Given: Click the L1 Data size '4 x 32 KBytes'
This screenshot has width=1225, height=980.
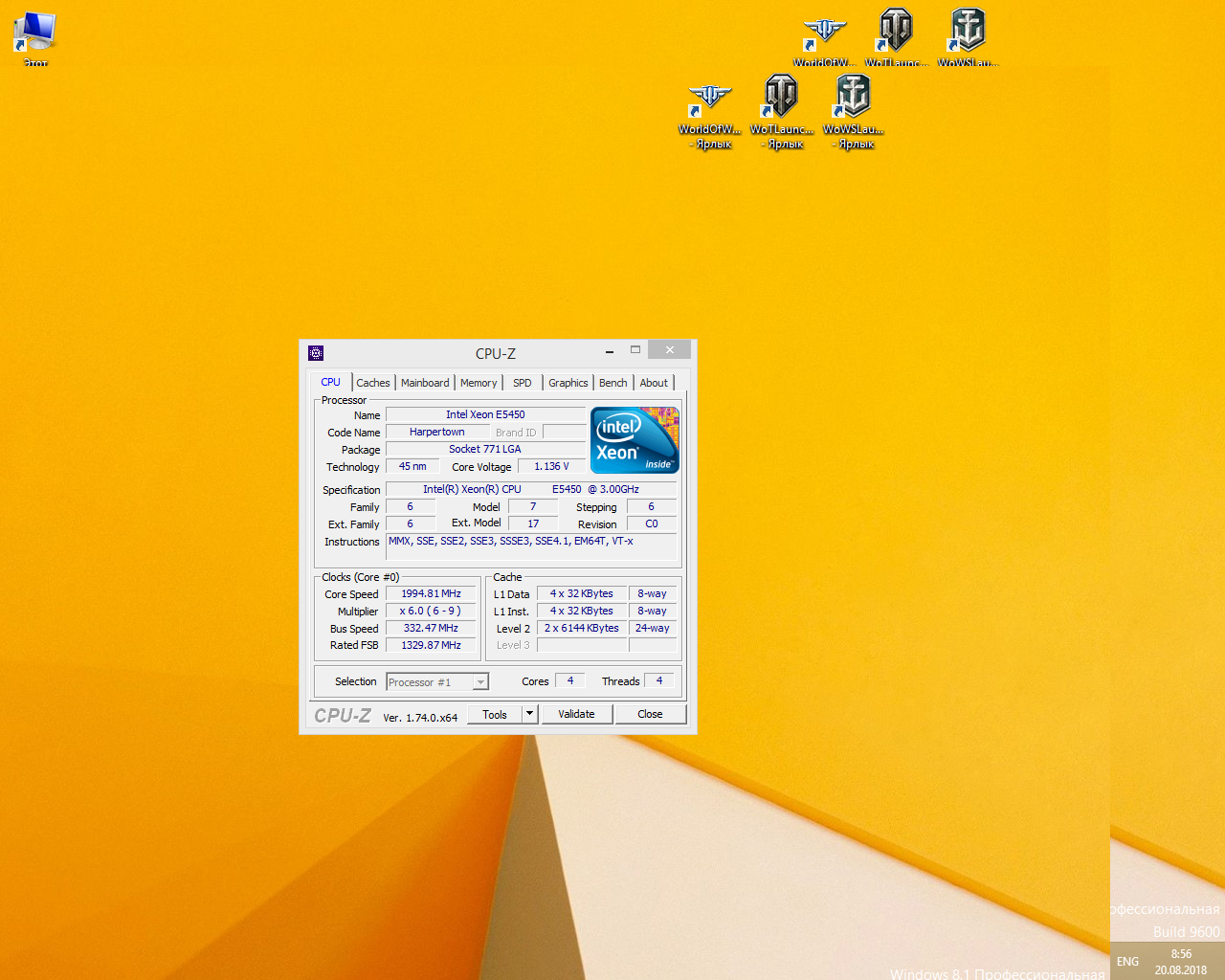Looking at the screenshot, I should [582, 593].
